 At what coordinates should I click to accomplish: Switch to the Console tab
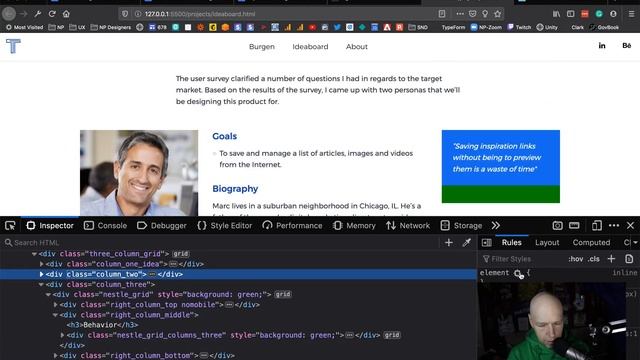(105, 225)
